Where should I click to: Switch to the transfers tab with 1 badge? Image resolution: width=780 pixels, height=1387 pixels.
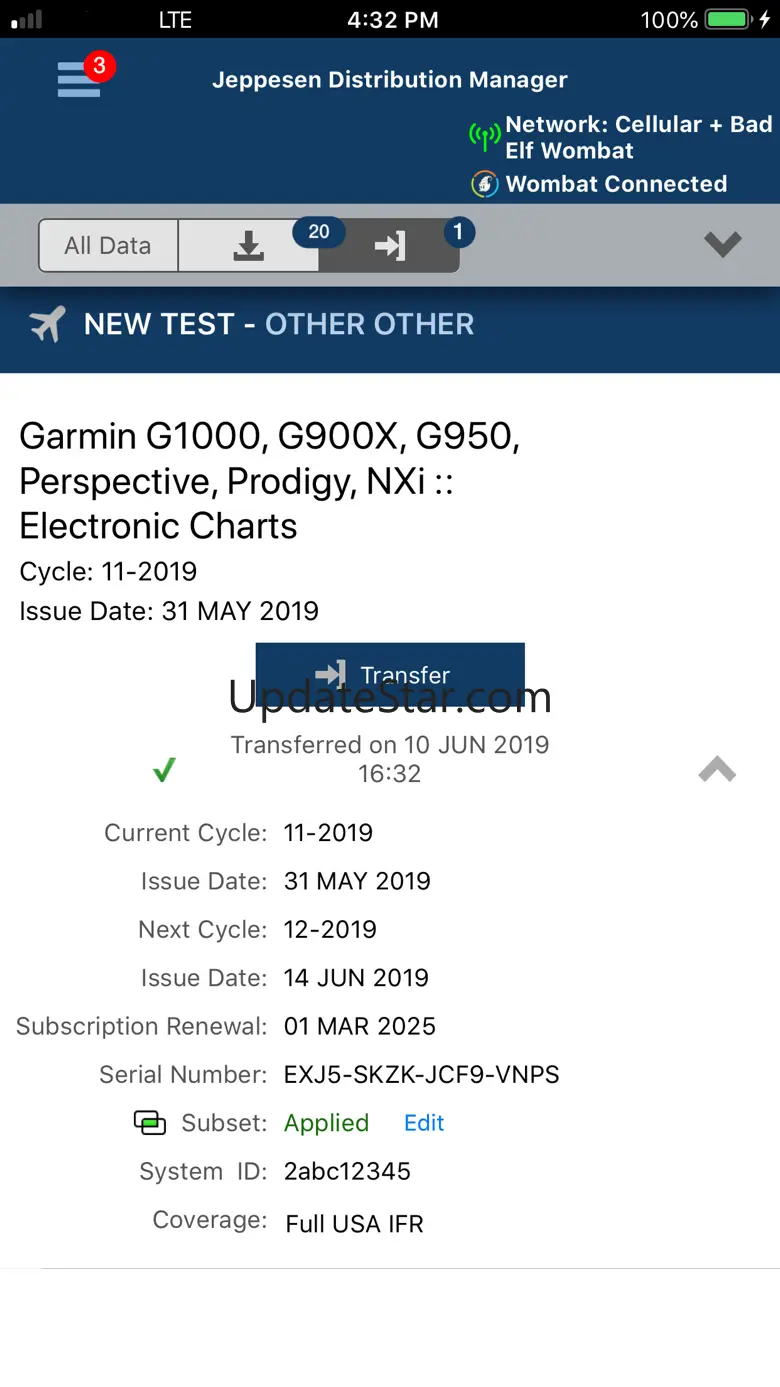(390, 246)
